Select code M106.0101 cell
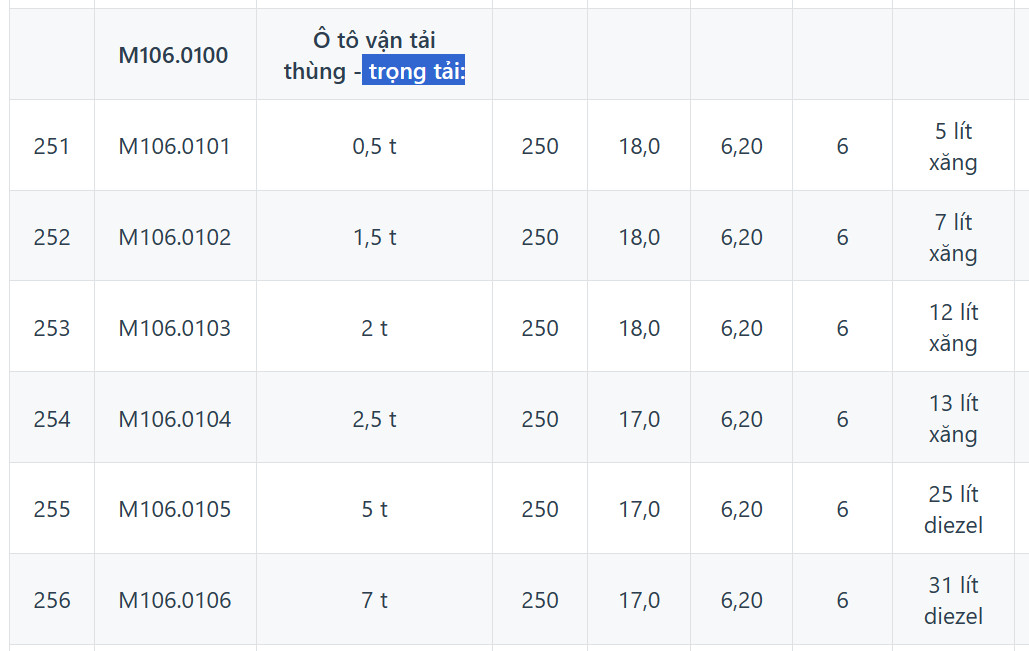 click(x=175, y=146)
